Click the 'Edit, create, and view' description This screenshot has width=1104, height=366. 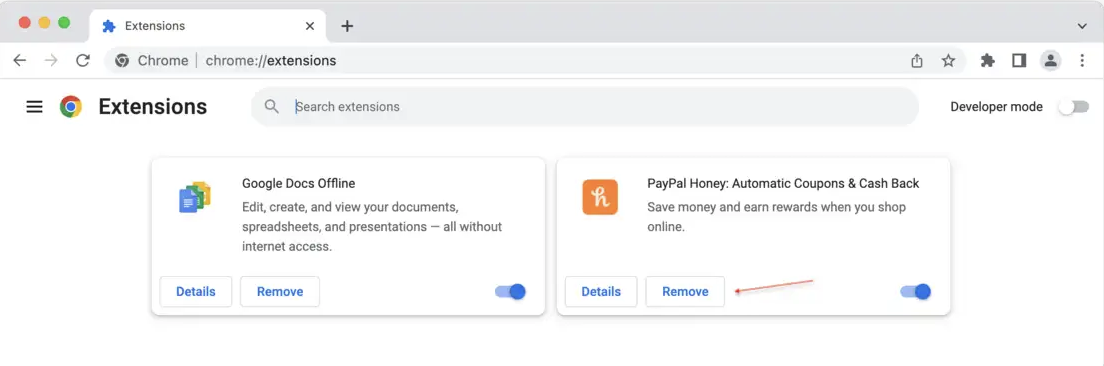coord(372,227)
